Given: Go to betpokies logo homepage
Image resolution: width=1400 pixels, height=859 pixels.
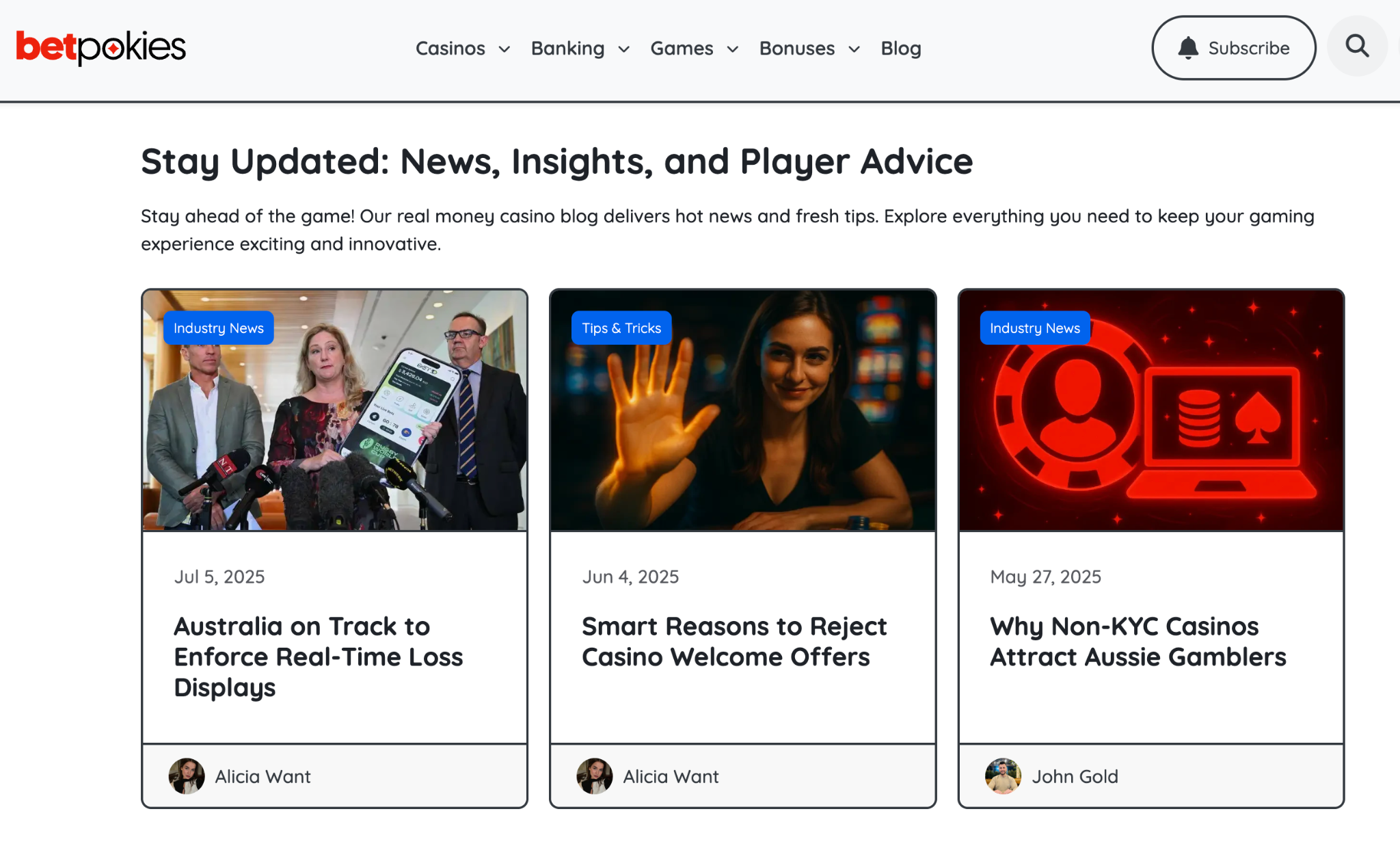Looking at the screenshot, I should 101,48.
